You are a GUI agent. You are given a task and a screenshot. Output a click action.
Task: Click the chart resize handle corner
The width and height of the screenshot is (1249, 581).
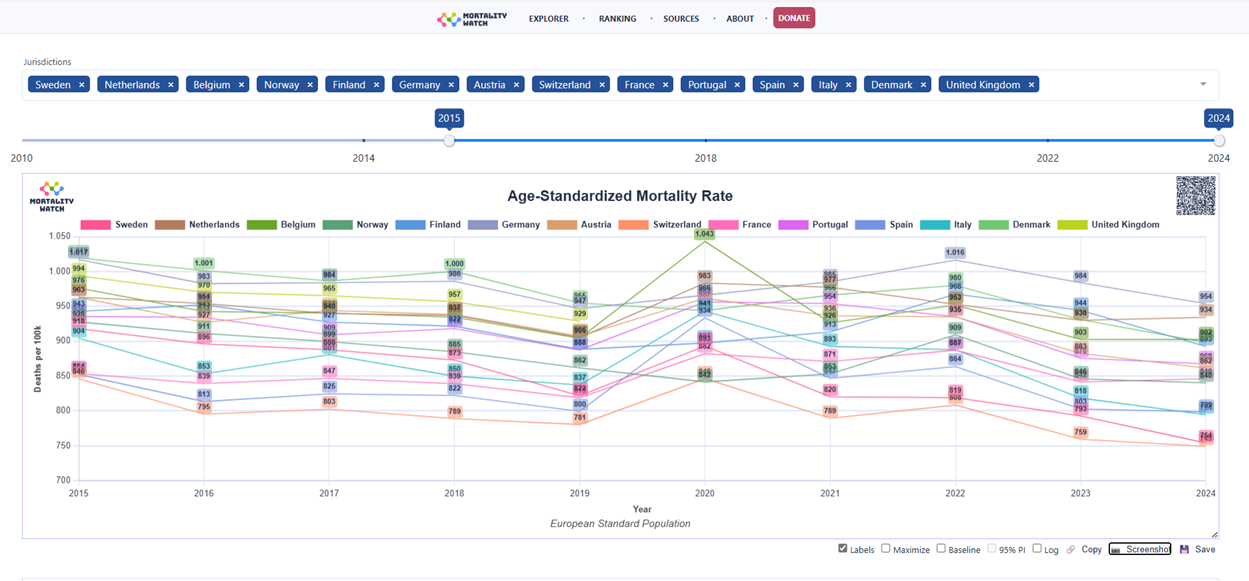point(1215,535)
